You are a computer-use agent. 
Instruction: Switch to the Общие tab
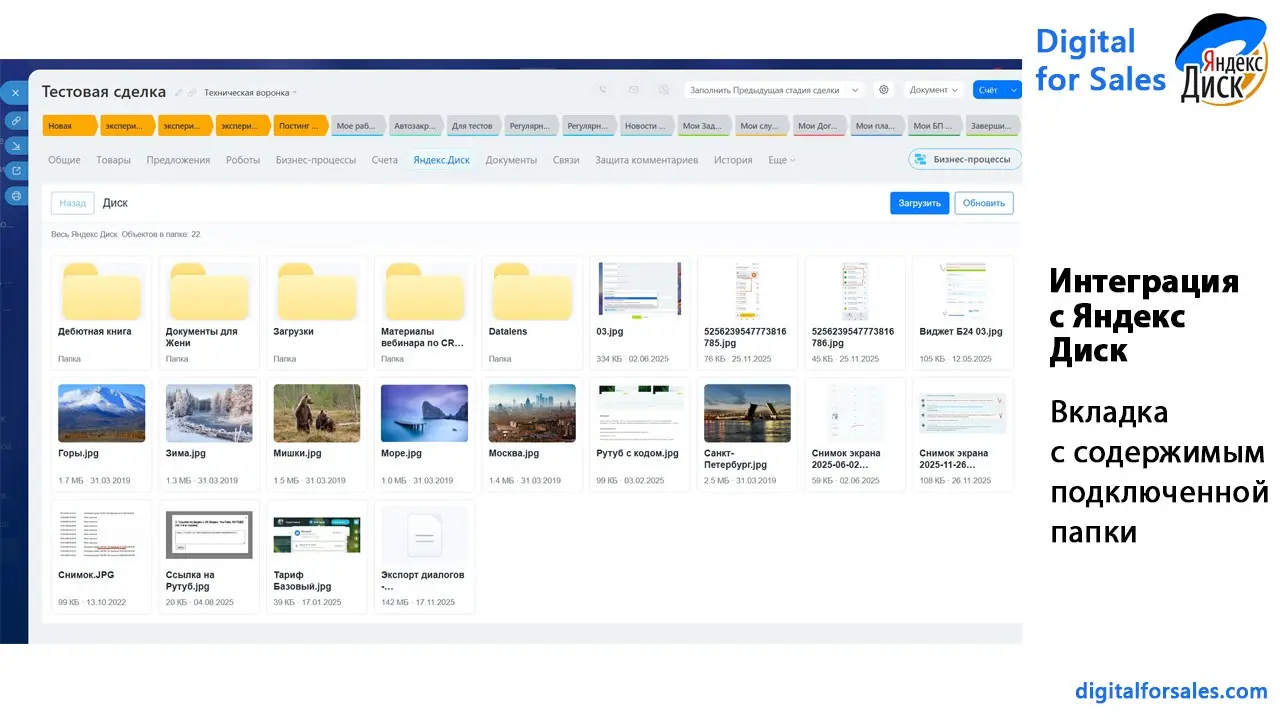pos(64,160)
